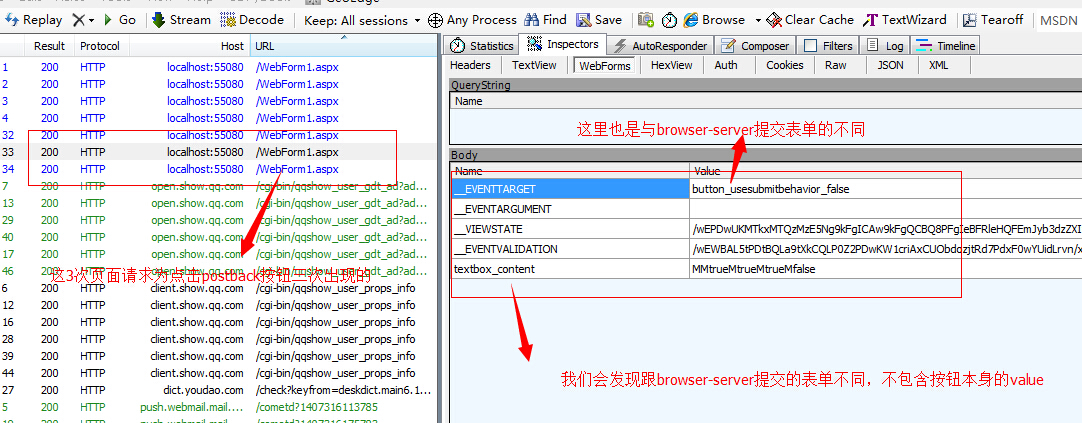This screenshot has height=423, width=1082.
Task: Click the Browse Internet Explorer icon
Action: click(691, 20)
